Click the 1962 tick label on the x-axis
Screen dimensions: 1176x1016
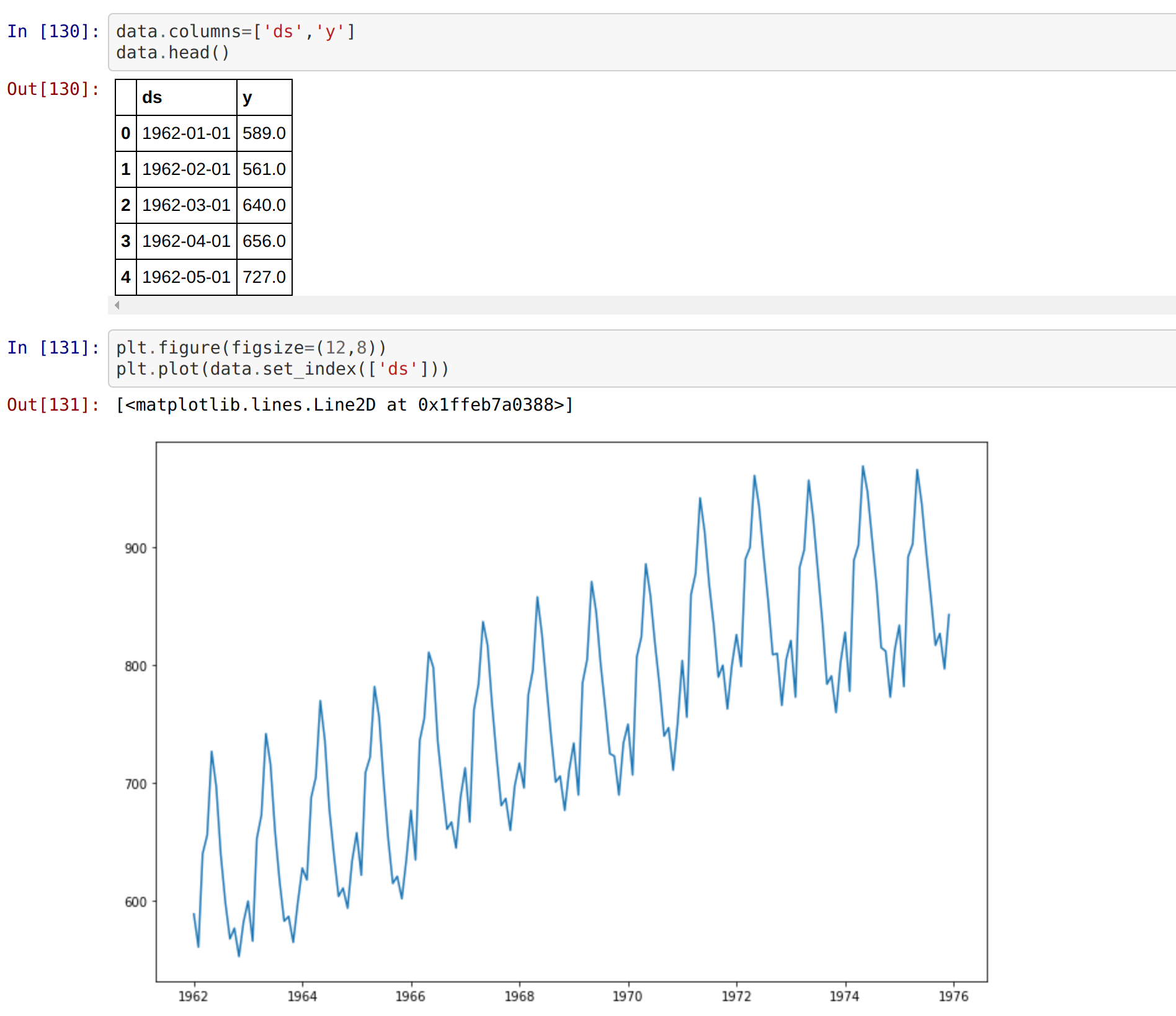(193, 997)
